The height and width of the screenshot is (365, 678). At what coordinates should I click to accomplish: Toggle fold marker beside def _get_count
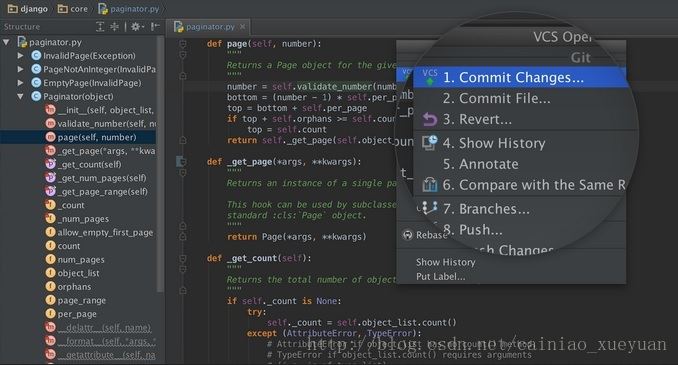coord(183,258)
